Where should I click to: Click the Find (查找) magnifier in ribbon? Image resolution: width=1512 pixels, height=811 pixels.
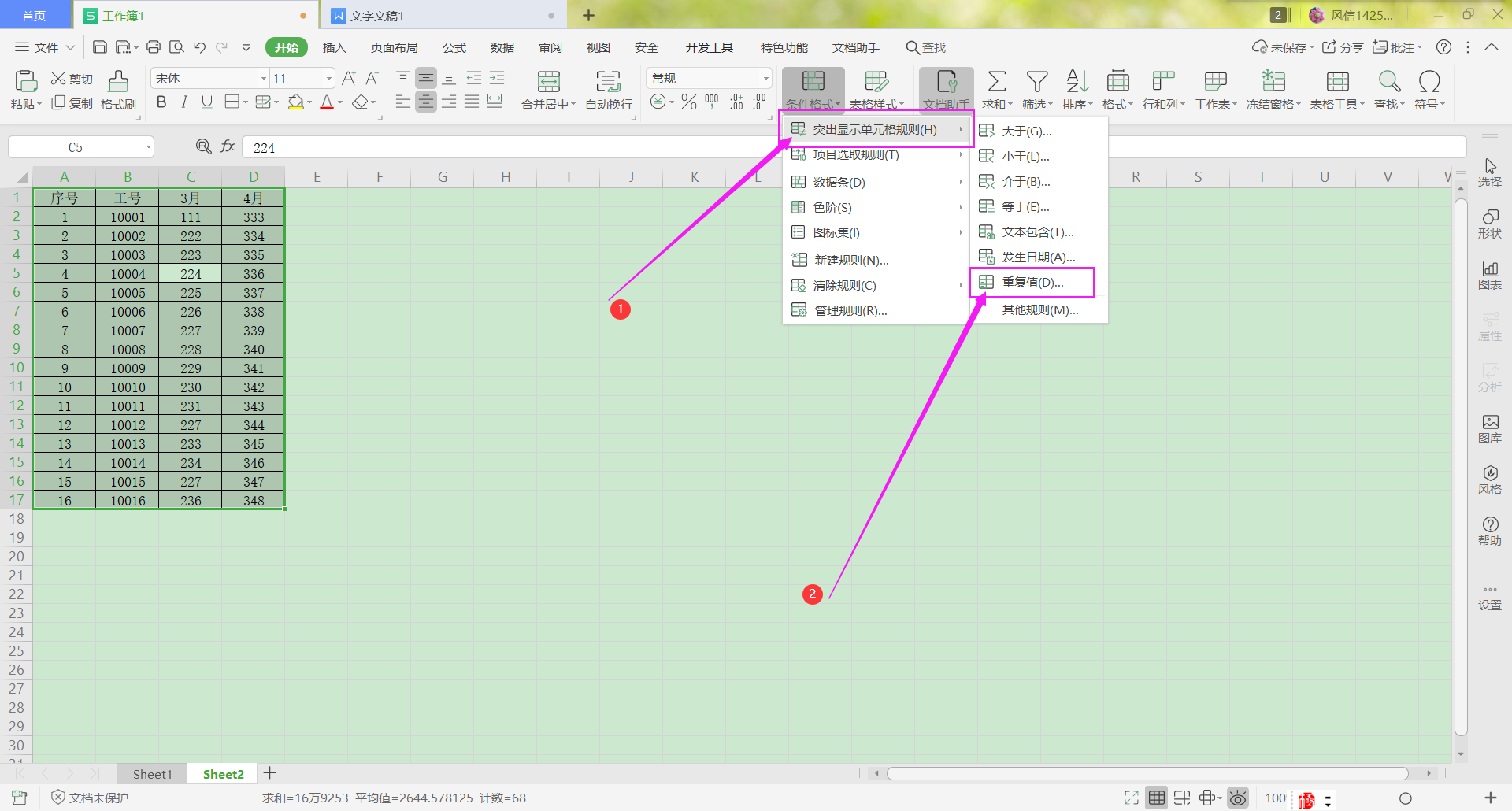tap(1389, 81)
